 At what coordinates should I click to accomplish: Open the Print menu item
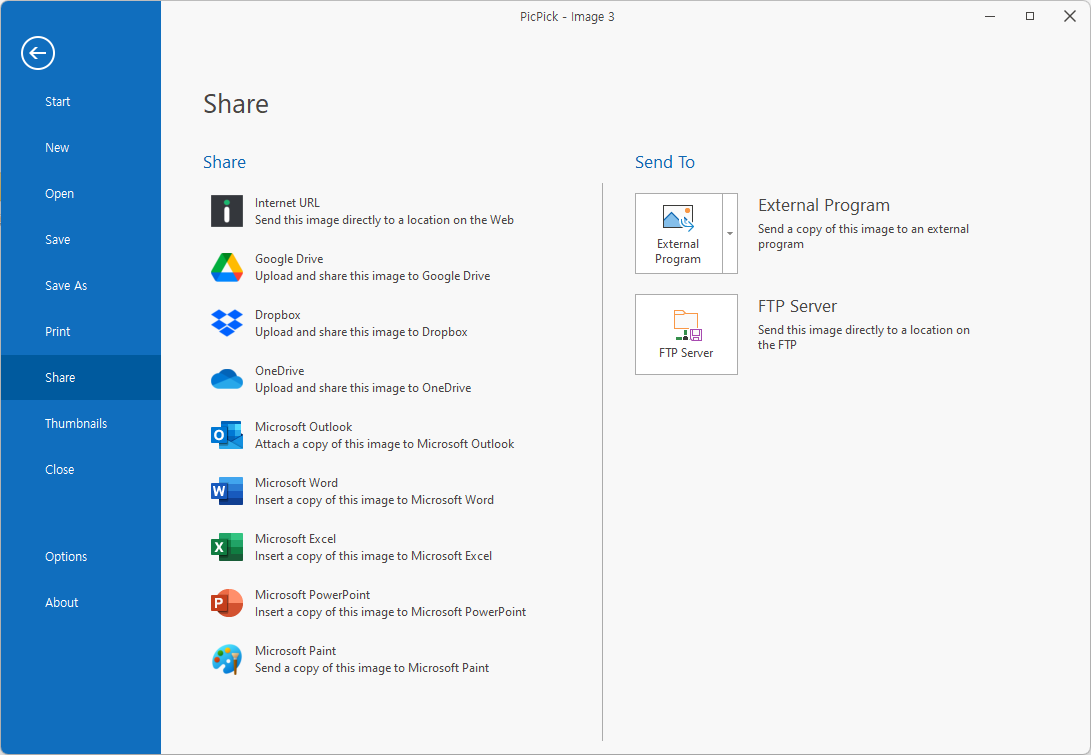pyautogui.click(x=57, y=331)
